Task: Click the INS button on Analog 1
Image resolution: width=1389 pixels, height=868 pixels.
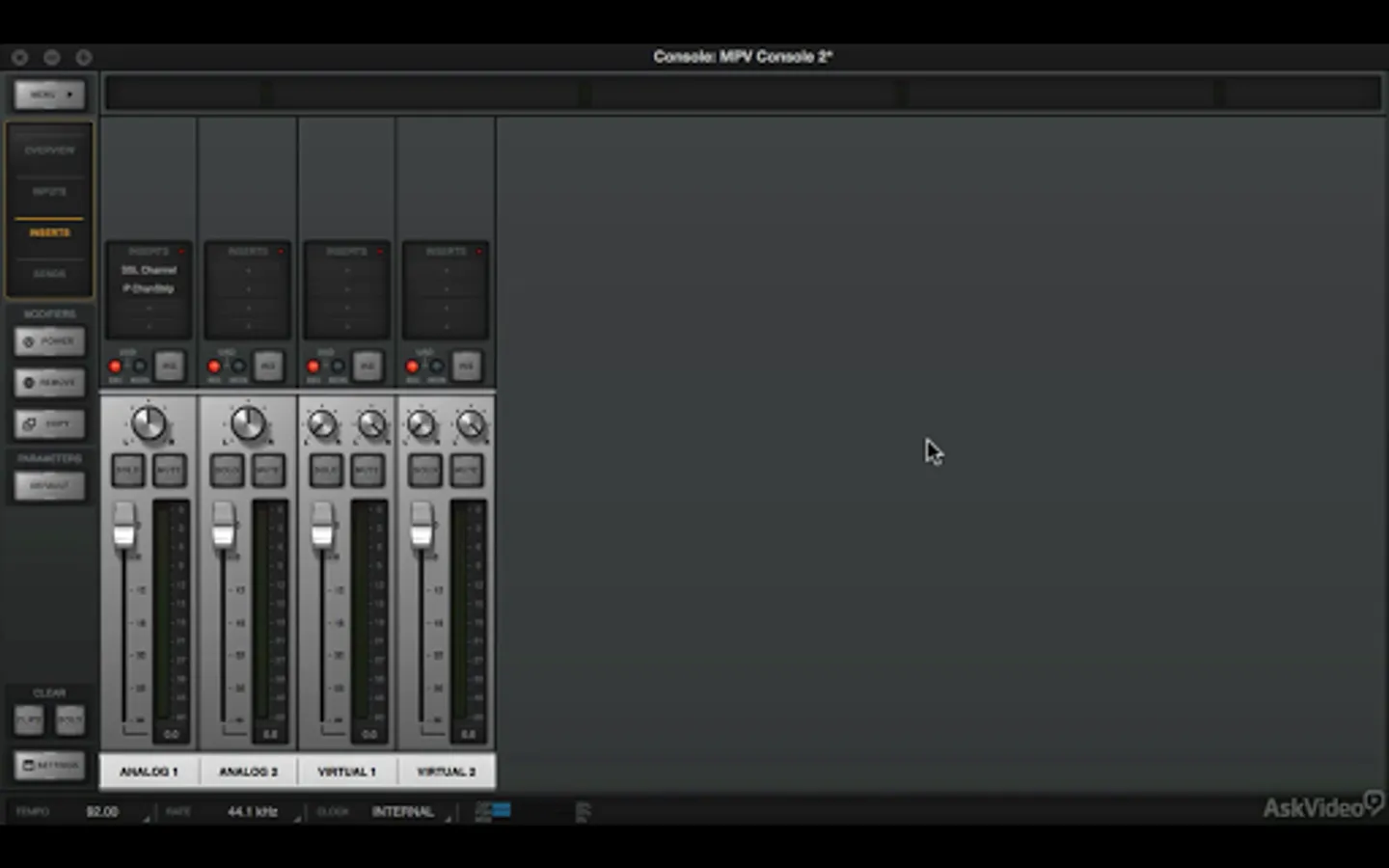Action: [x=170, y=366]
